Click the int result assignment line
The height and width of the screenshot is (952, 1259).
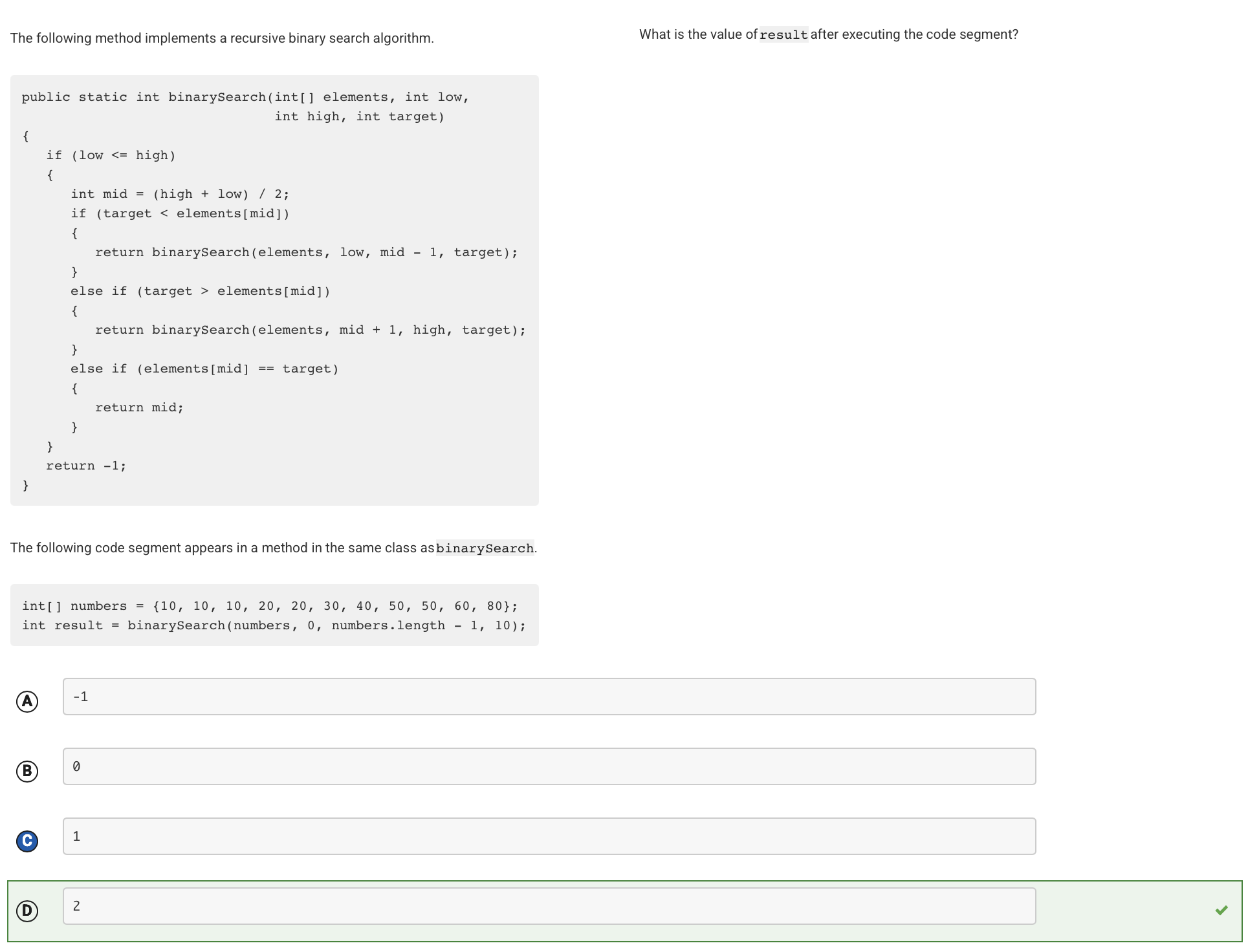click(273, 625)
